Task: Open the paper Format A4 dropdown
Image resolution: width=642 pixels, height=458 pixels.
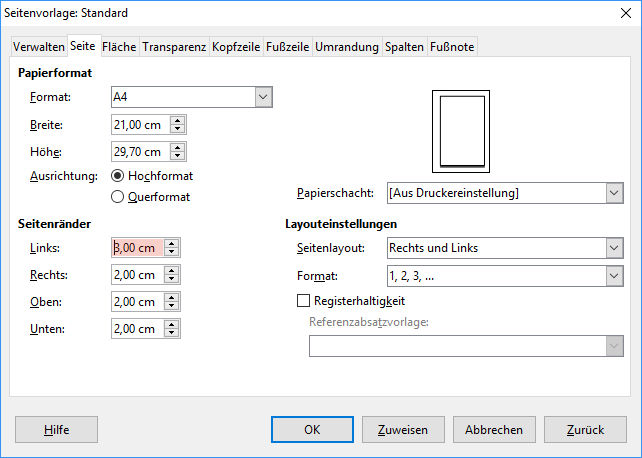Action: [263, 97]
